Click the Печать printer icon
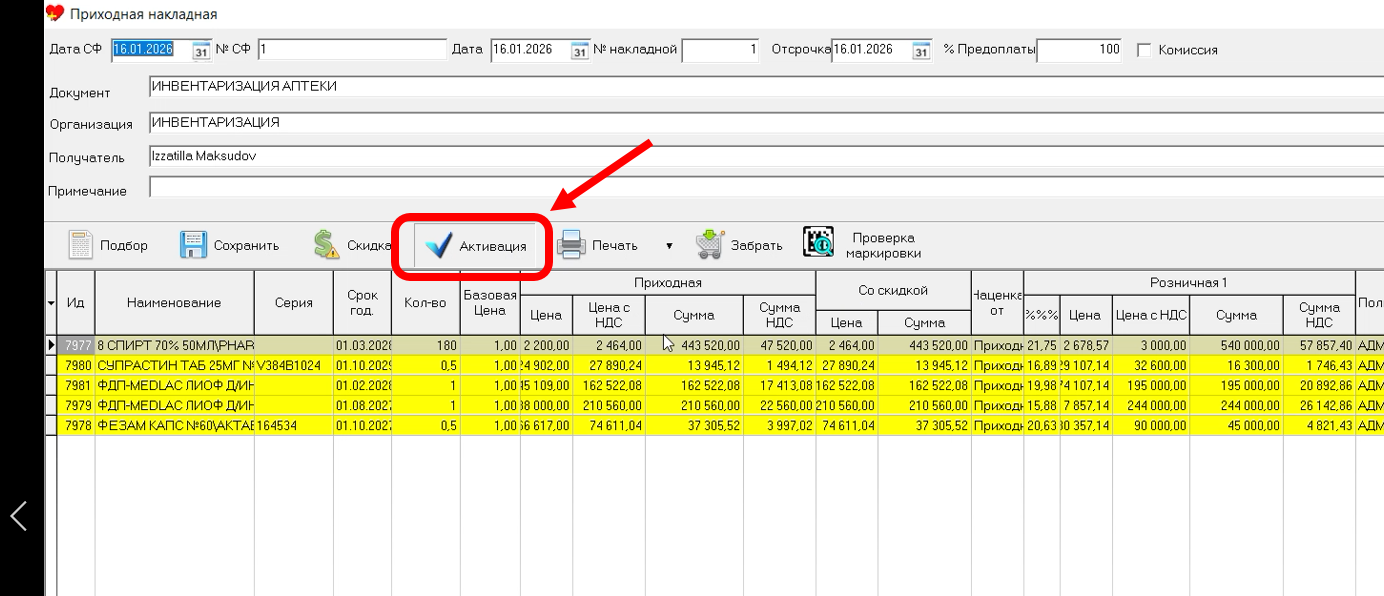 570,245
